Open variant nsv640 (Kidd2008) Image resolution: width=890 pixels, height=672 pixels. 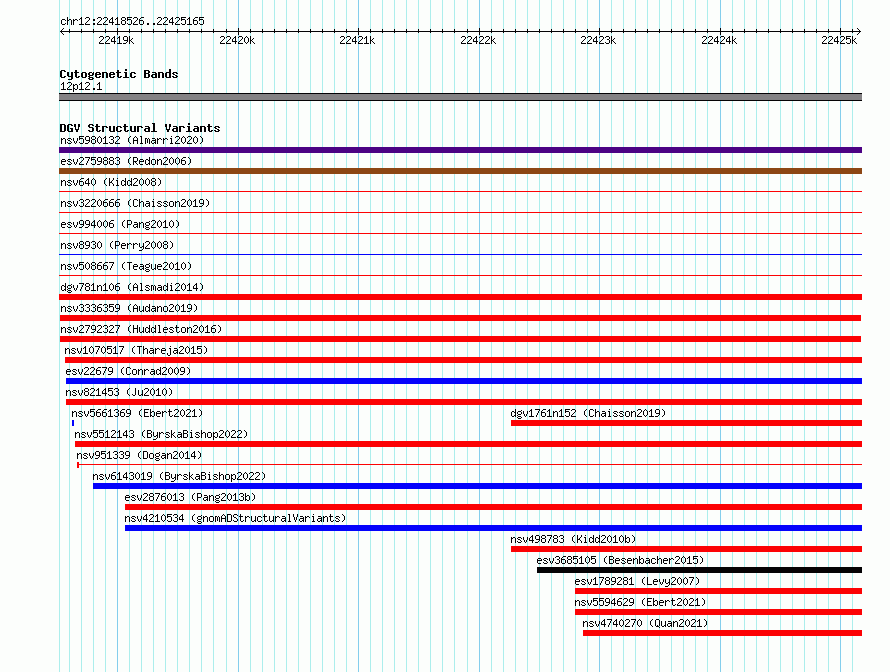tap(111, 182)
